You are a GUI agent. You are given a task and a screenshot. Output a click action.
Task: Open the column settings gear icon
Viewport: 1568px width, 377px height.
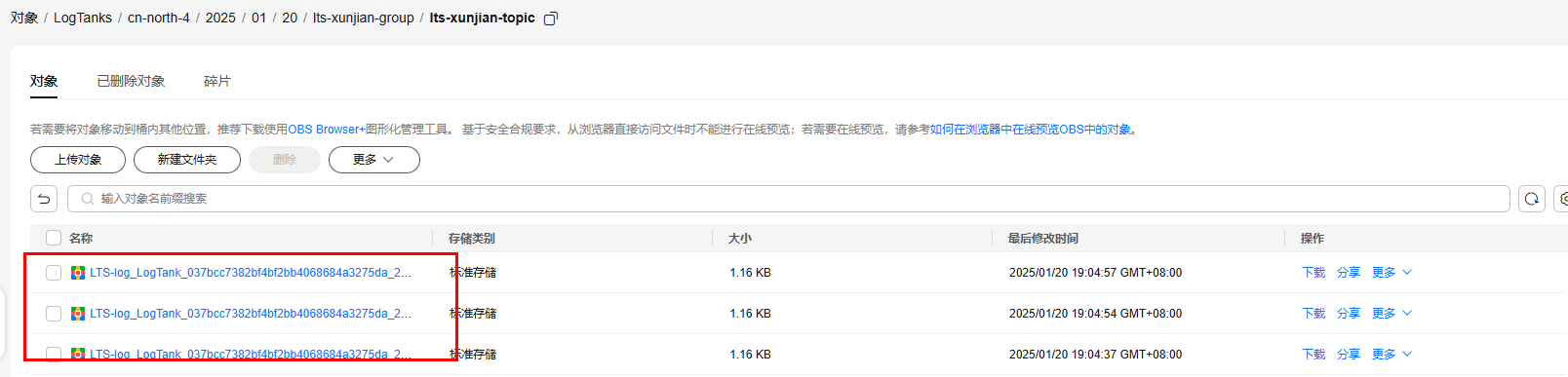tap(1562, 199)
